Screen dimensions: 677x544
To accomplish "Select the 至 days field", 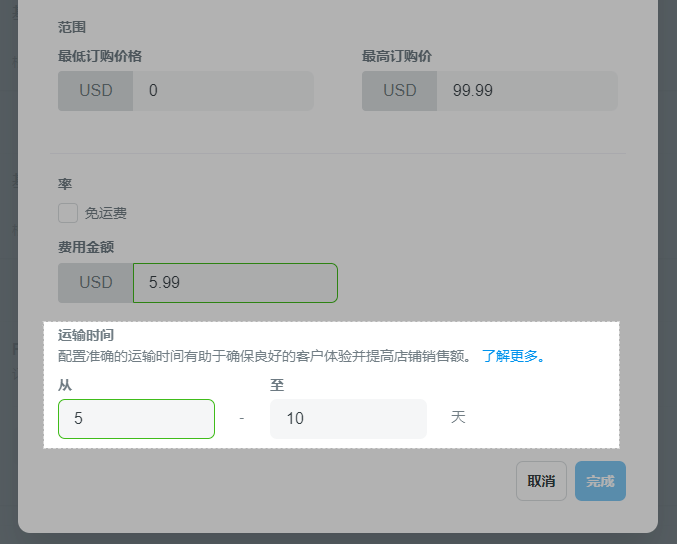I will (x=348, y=419).
